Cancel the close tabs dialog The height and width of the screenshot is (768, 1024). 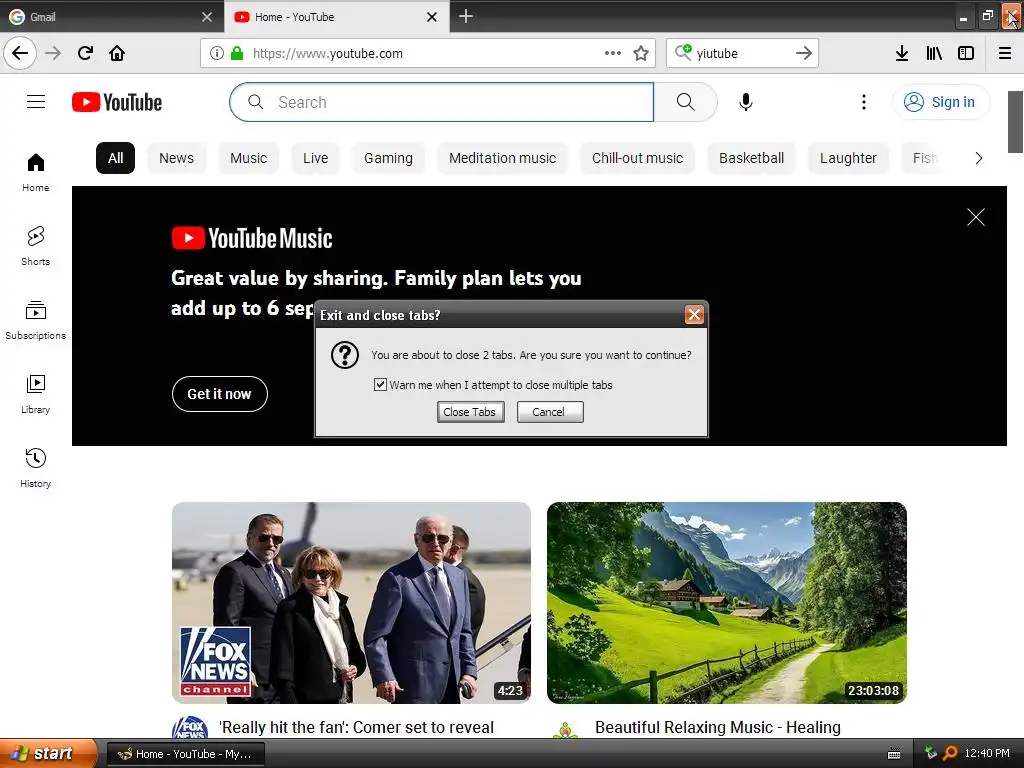548,411
